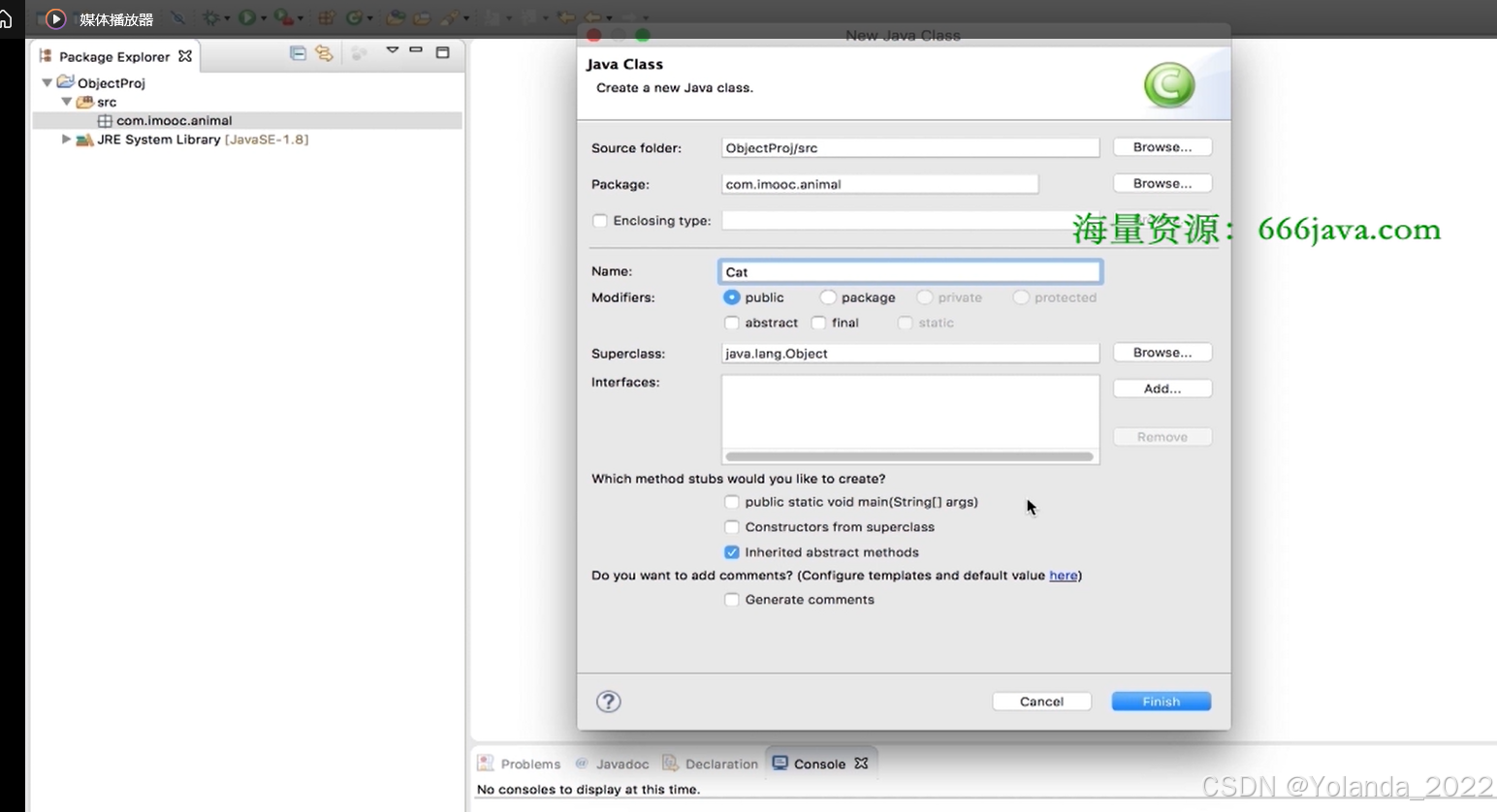Click the New Java Class green C toolbar icon
The image size is (1497, 812).
(x=355, y=17)
